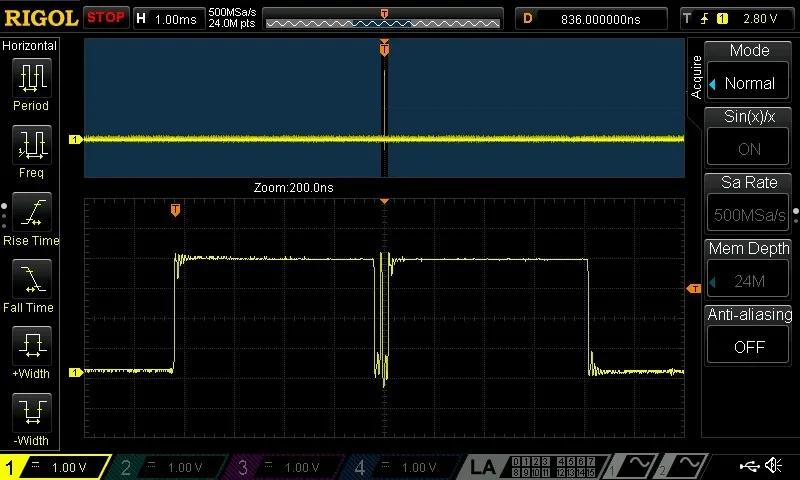Select the channel 1 tab

[x=56, y=467]
